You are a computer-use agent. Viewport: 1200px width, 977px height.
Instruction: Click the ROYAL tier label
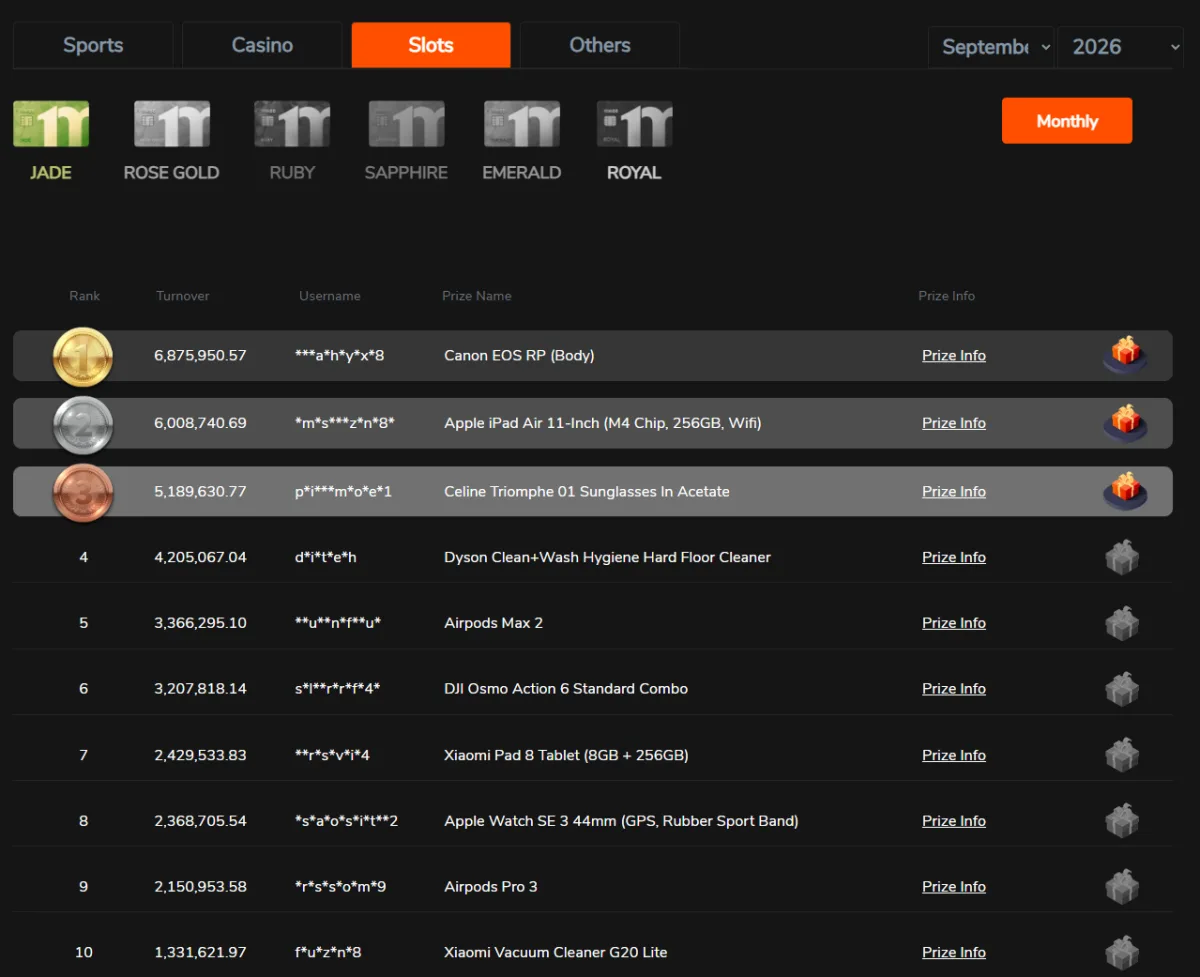(x=634, y=173)
